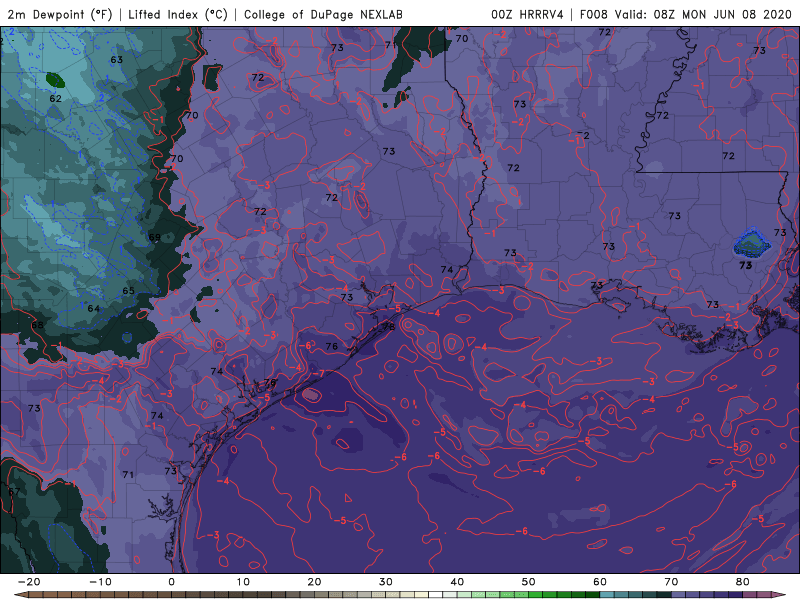
Task: Click the '2m Dewpoint (°F)' title text
Action: coord(60,14)
